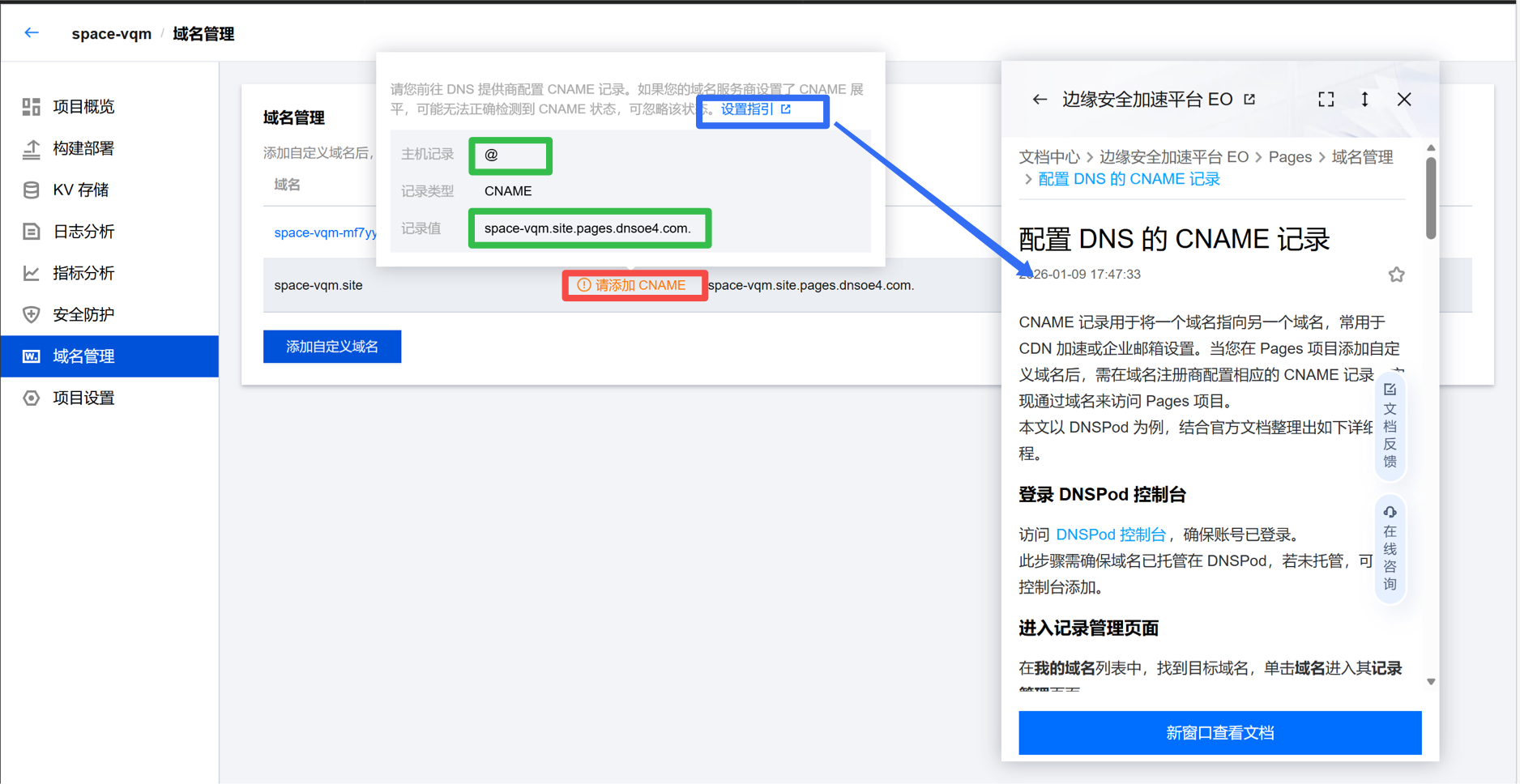Open EO docs external link icon
Image resolution: width=1520 pixels, height=784 pixels.
click(1249, 100)
